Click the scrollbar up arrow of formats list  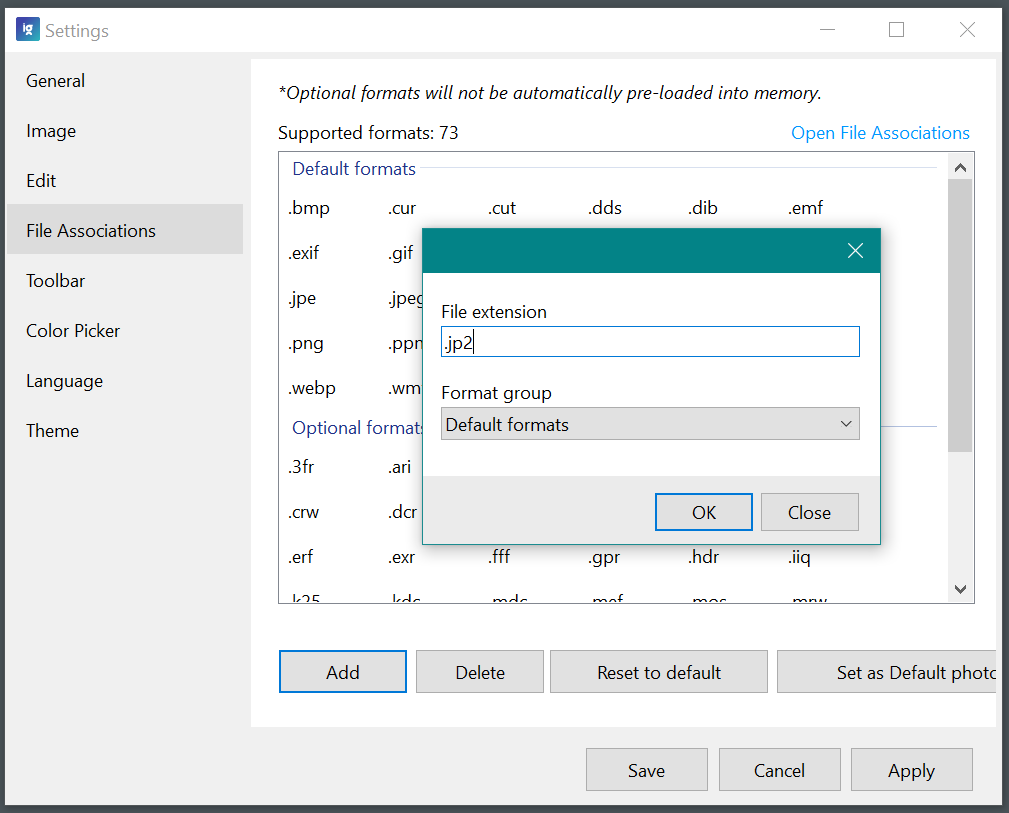click(960, 165)
